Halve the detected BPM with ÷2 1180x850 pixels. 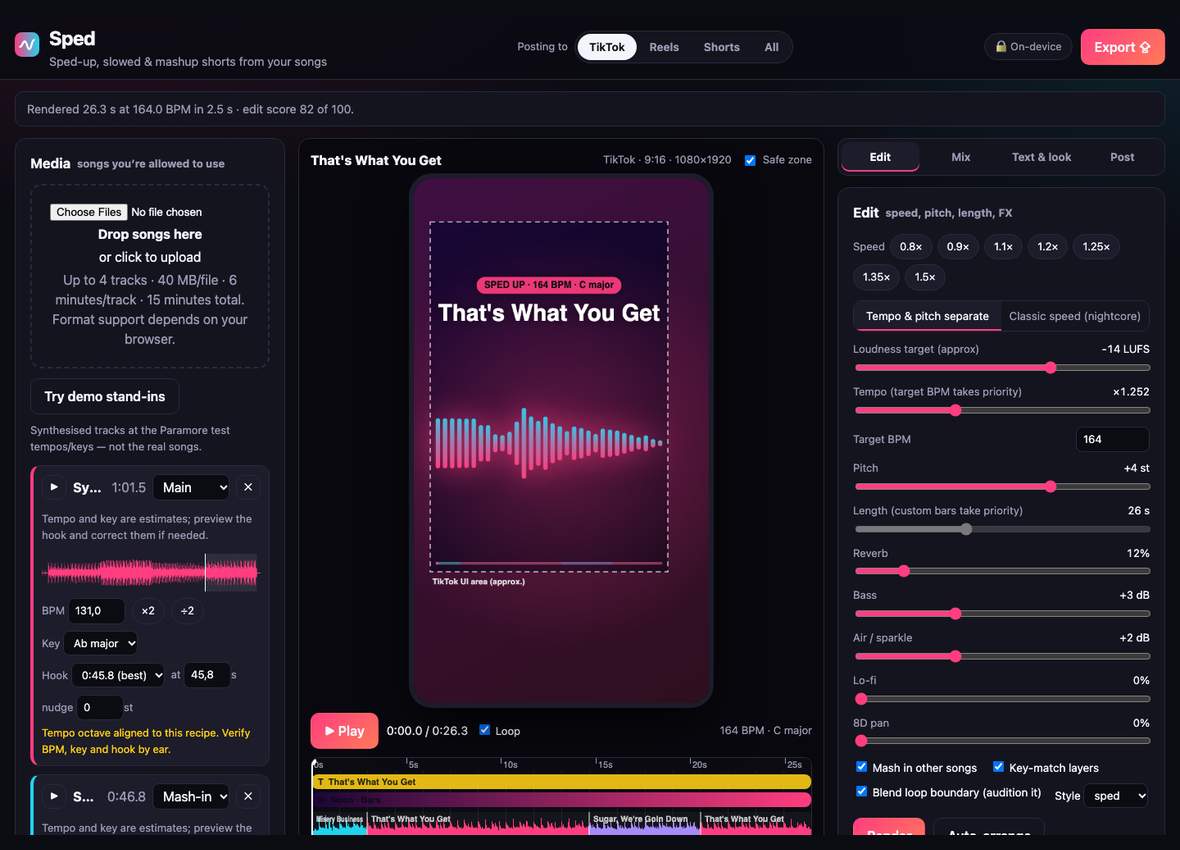pyautogui.click(x=187, y=611)
